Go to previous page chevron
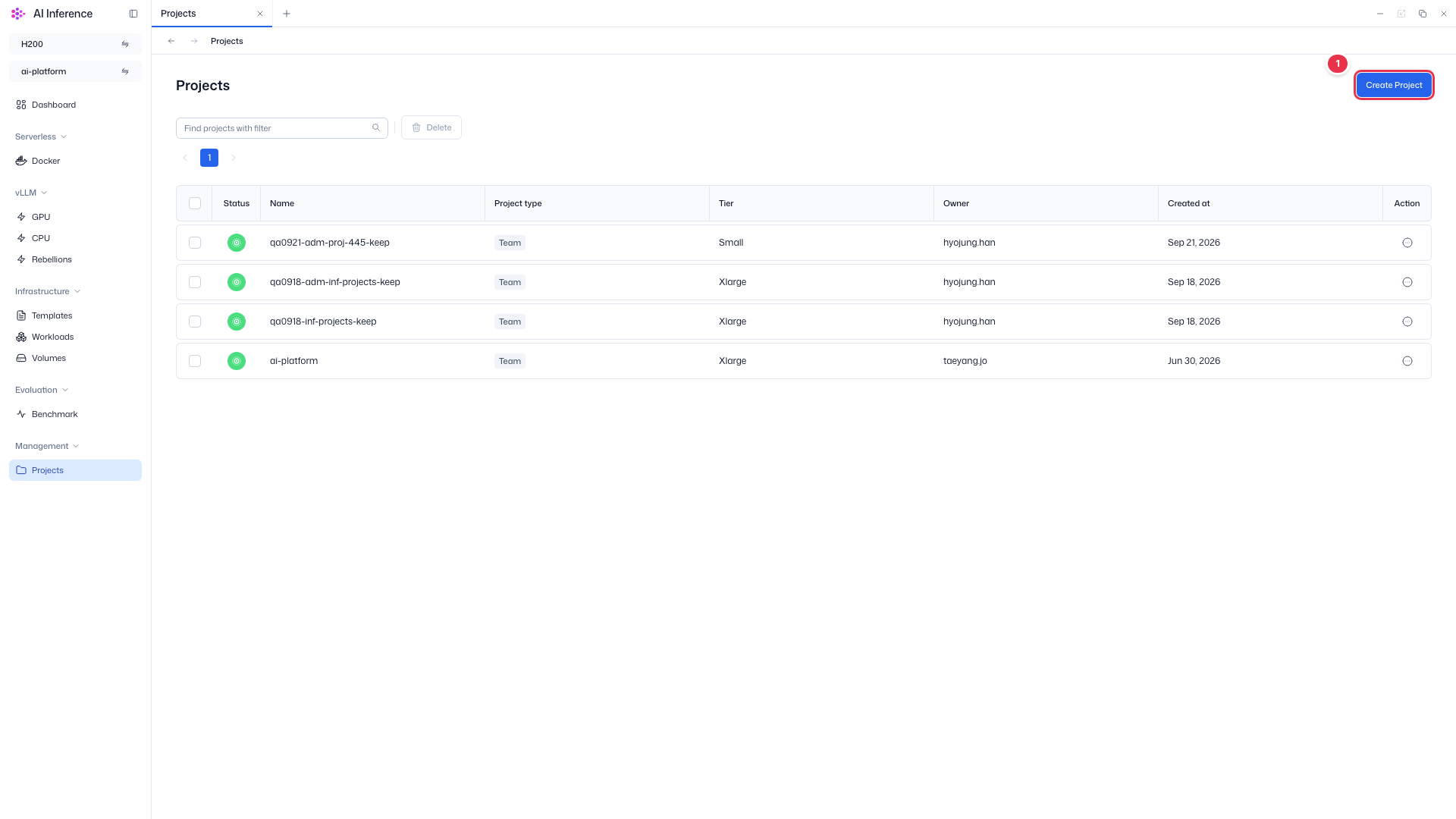1456x819 pixels. tap(185, 158)
